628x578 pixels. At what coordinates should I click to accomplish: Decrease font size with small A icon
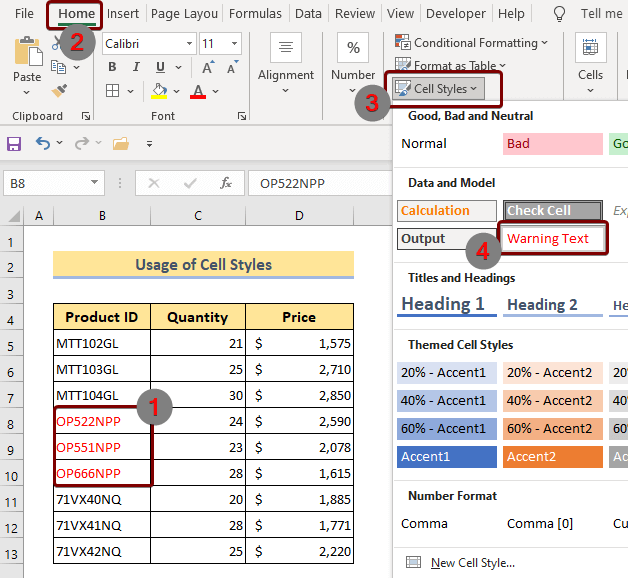232,67
